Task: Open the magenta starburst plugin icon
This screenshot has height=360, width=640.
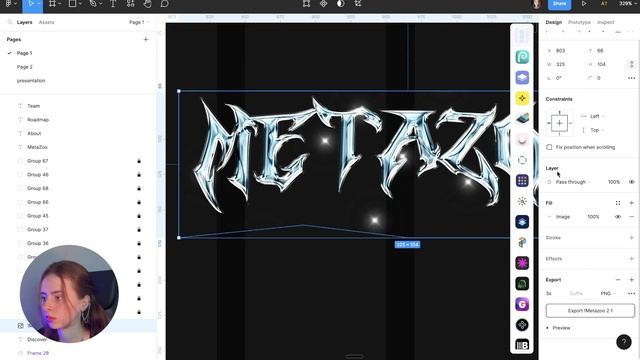Action: [x=522, y=263]
